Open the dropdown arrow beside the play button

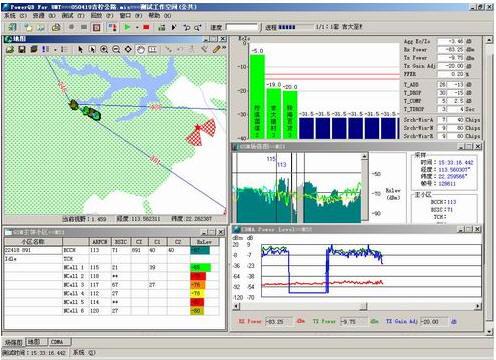click(x=137, y=28)
